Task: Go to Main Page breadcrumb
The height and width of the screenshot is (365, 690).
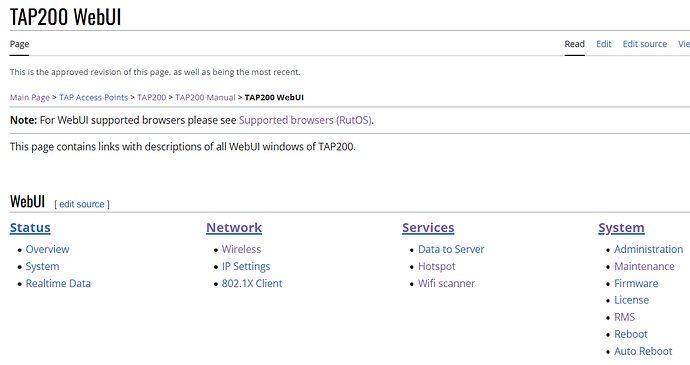Action: (30, 97)
